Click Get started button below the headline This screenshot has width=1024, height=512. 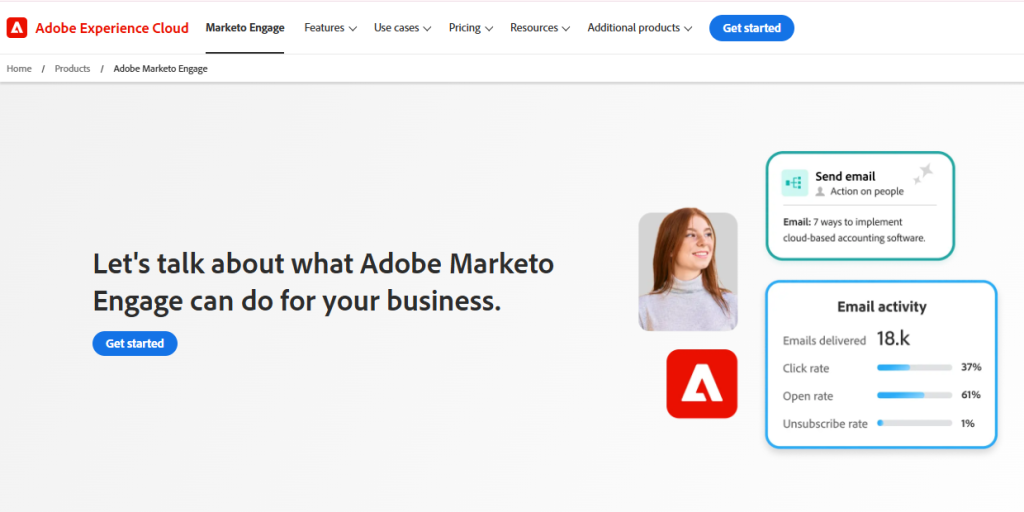coord(135,344)
